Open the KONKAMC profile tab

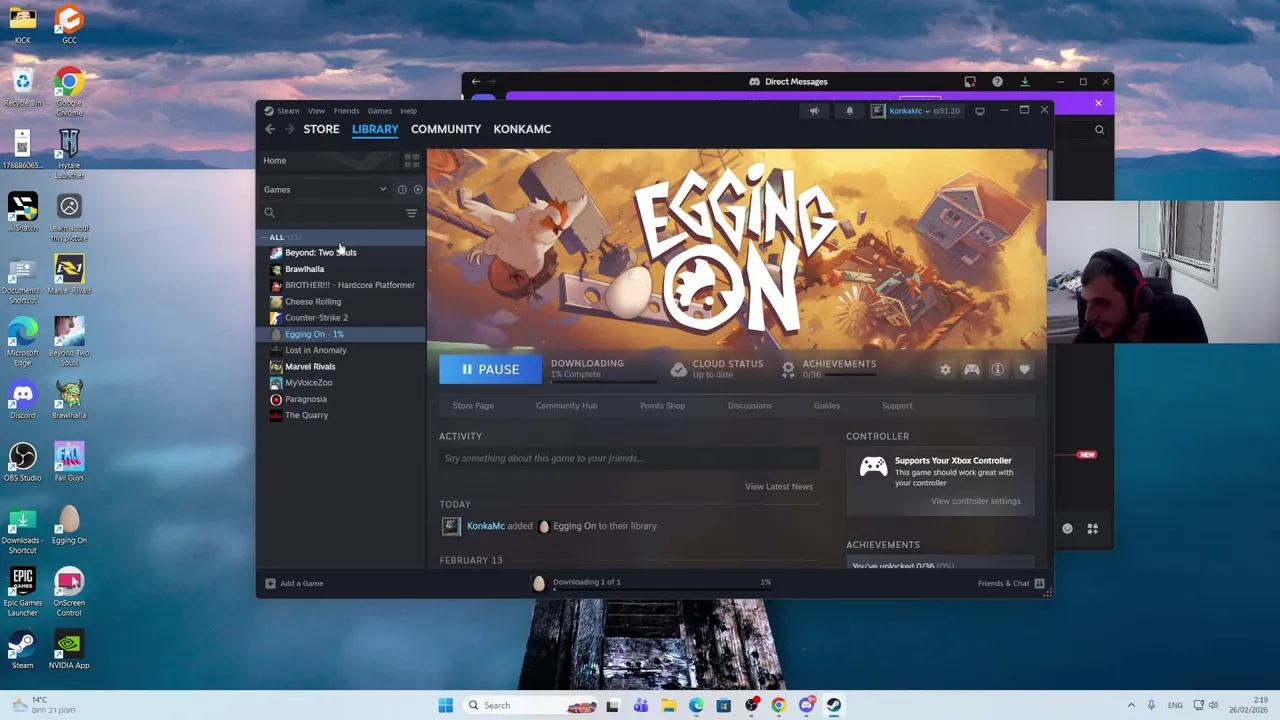point(522,129)
